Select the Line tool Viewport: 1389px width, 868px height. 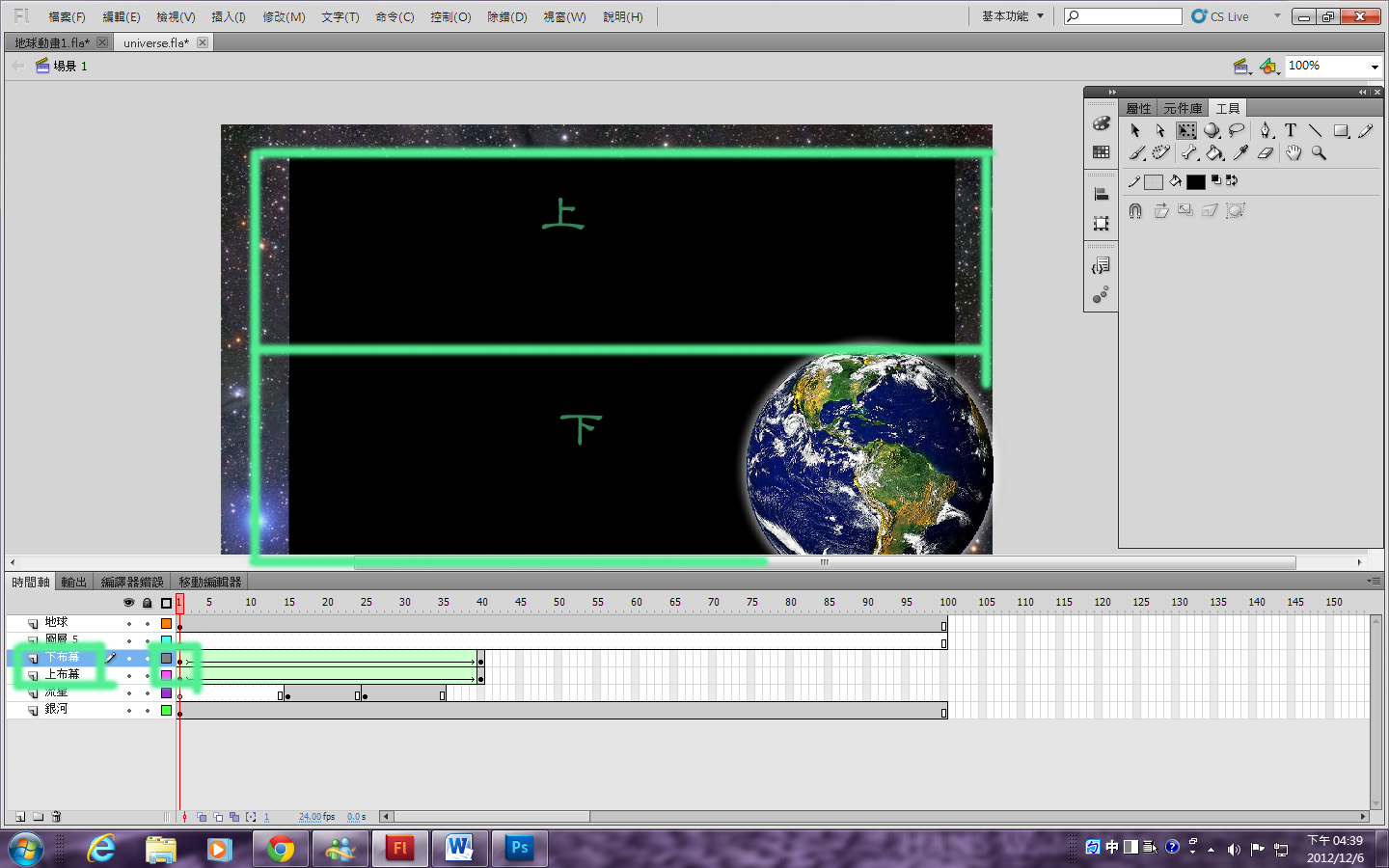pyautogui.click(x=1316, y=130)
